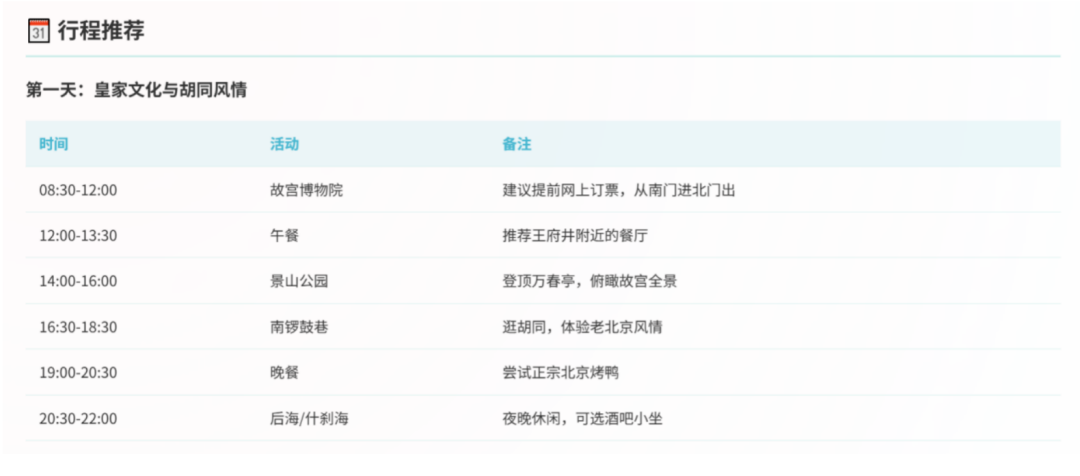The width and height of the screenshot is (1080, 476).
Task: Select the 08:30-12:00 time cell
Action: tap(78, 190)
